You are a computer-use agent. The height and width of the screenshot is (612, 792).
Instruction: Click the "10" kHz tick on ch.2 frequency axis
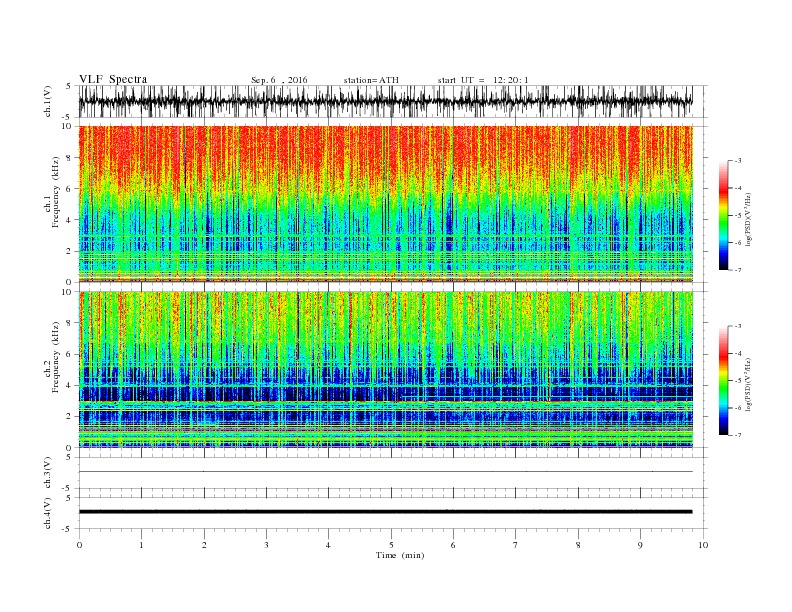pyautogui.click(x=68, y=292)
